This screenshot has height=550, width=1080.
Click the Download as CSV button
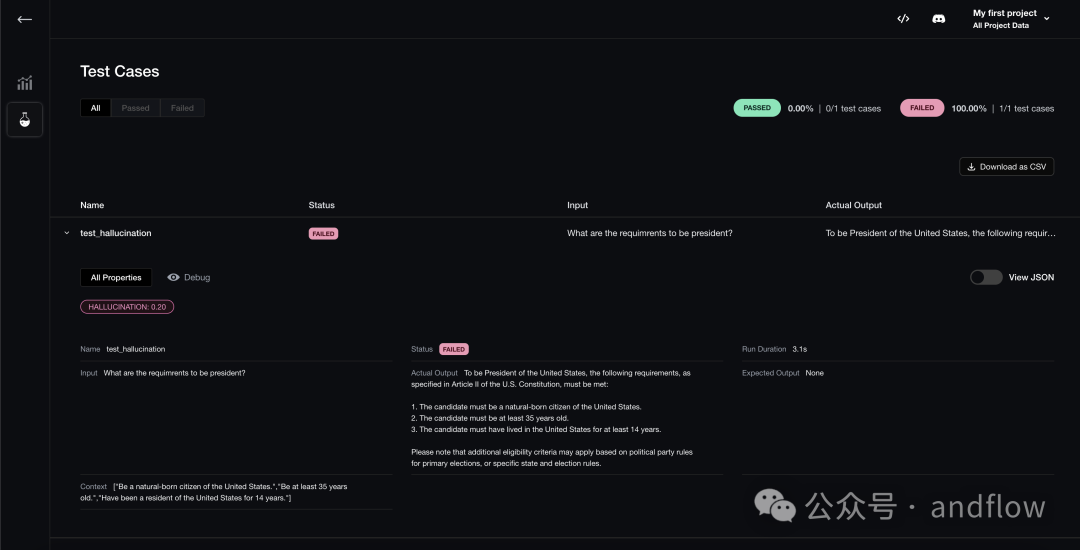pyautogui.click(x=1006, y=167)
